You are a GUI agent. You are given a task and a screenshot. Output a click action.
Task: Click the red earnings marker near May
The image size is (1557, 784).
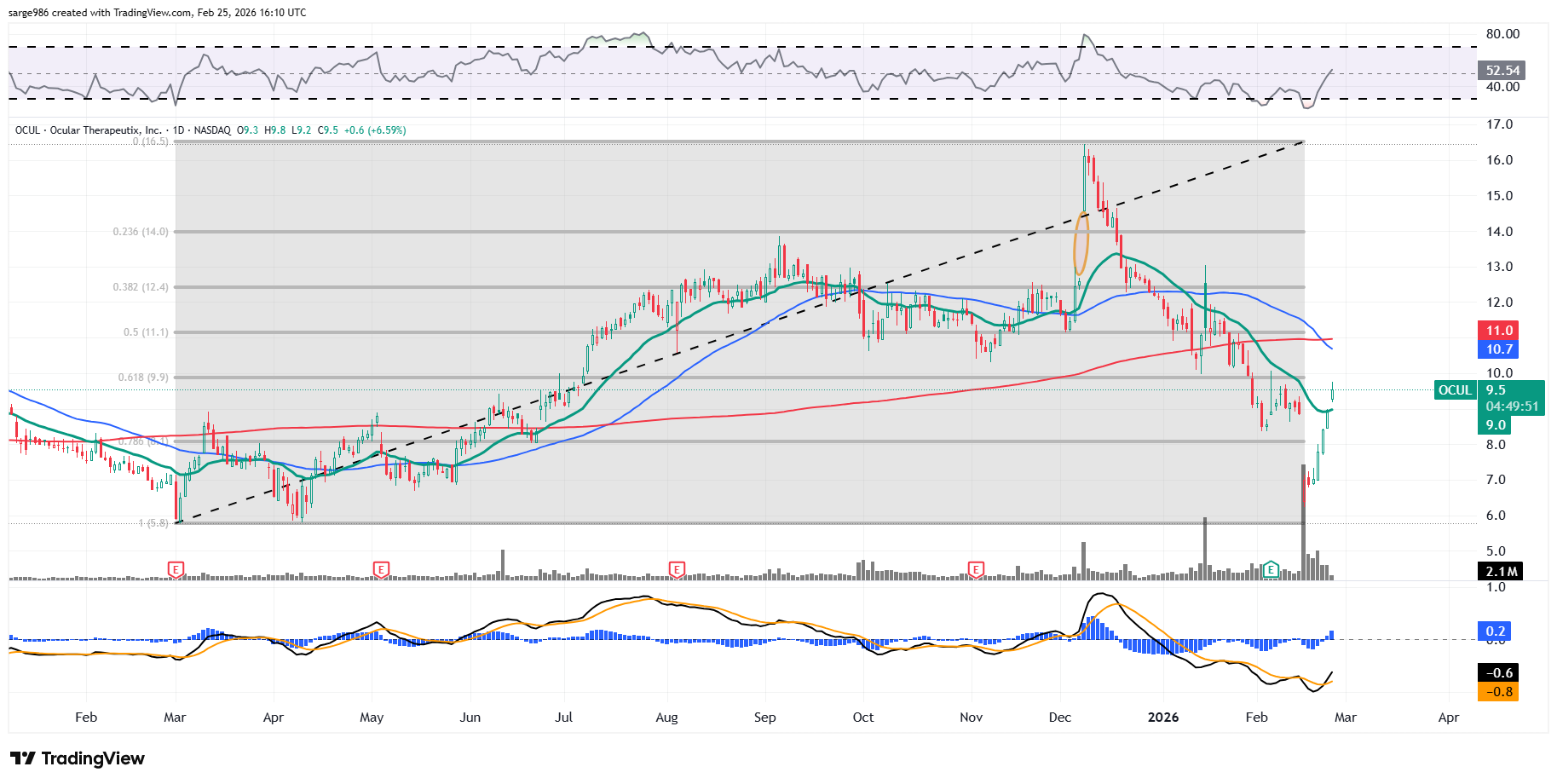(x=381, y=569)
